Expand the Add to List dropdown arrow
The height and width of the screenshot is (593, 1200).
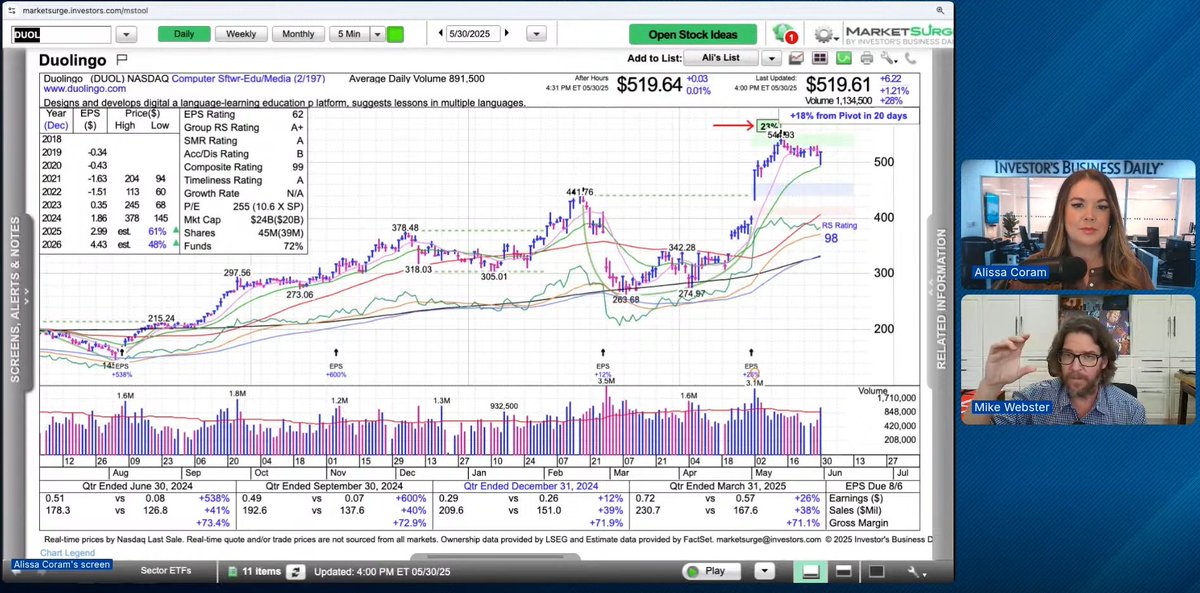click(772, 58)
